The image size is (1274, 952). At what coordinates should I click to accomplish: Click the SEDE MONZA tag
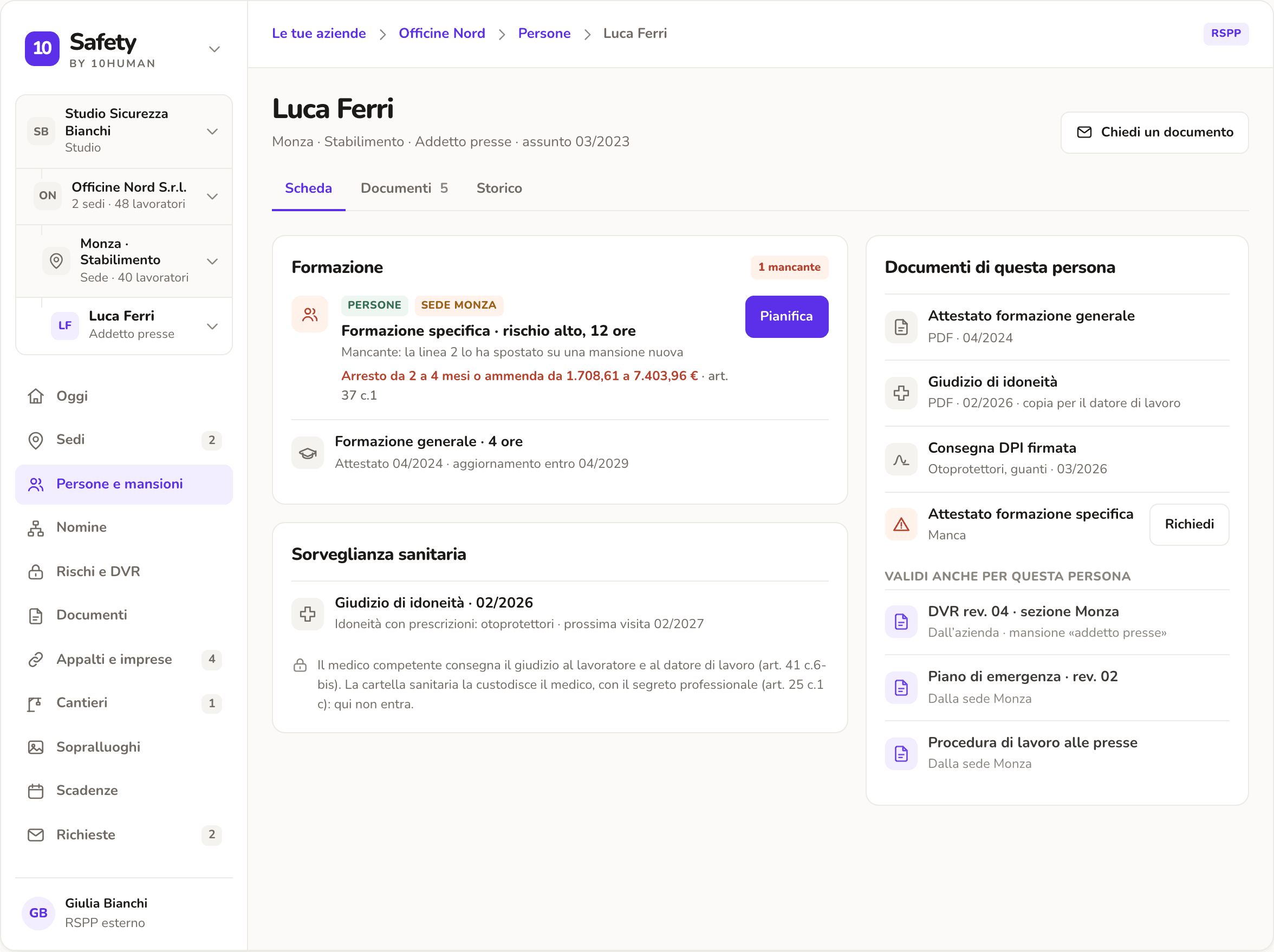coord(458,305)
